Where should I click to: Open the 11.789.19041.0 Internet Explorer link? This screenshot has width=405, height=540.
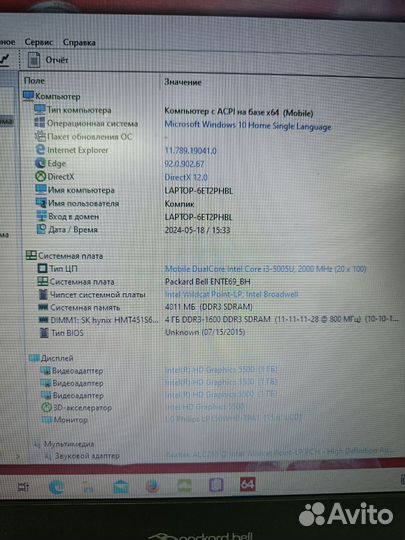point(190,150)
